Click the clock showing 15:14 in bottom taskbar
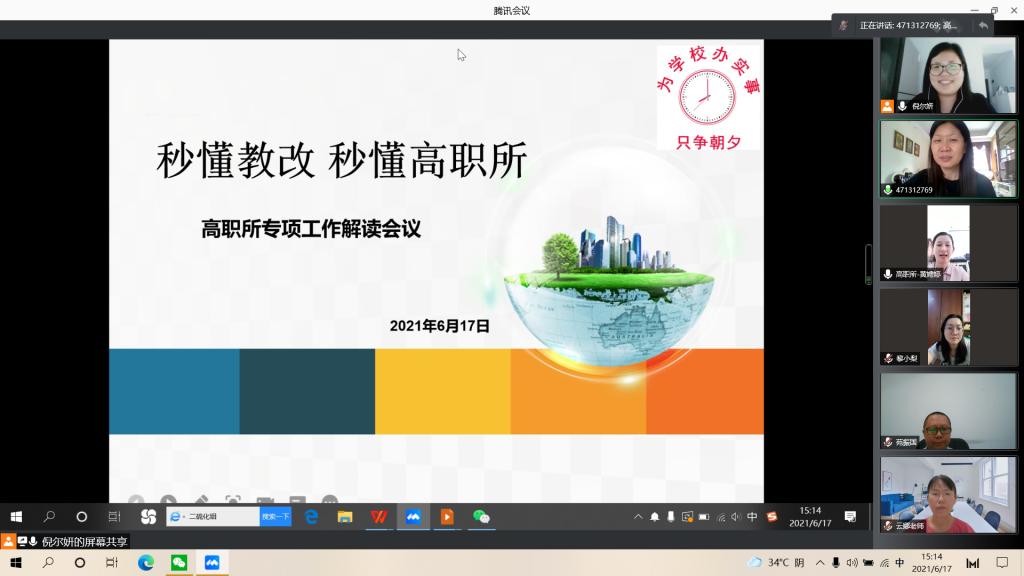The width and height of the screenshot is (1024, 576). pos(931,563)
